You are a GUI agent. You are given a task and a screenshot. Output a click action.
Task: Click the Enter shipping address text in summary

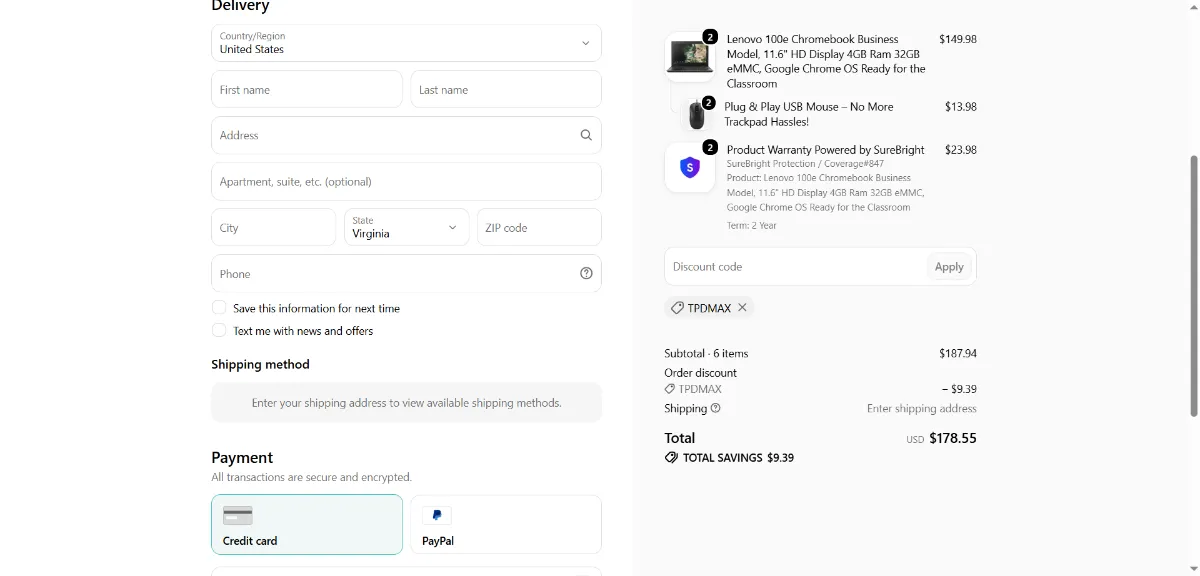pyautogui.click(x=922, y=408)
